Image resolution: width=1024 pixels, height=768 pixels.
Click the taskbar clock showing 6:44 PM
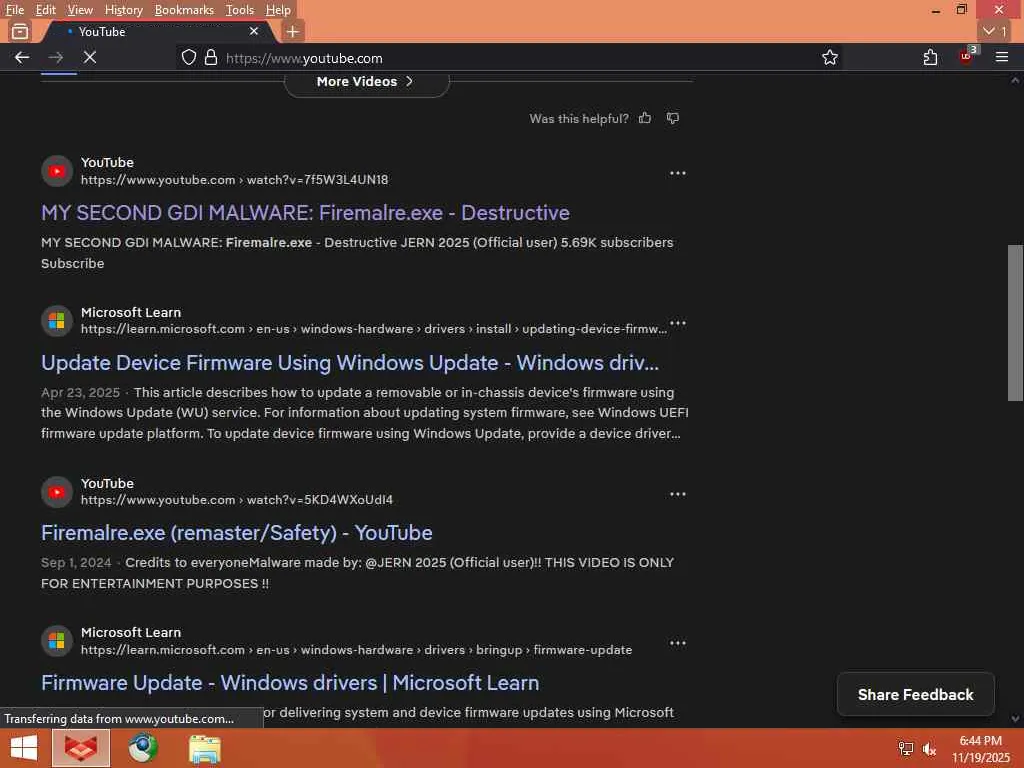[x=980, y=749]
